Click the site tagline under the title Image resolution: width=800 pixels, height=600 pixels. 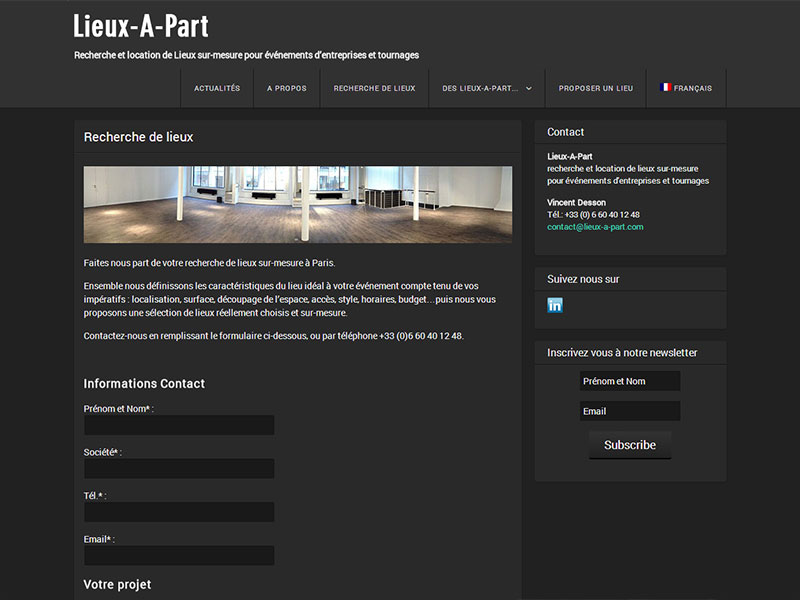click(246, 55)
